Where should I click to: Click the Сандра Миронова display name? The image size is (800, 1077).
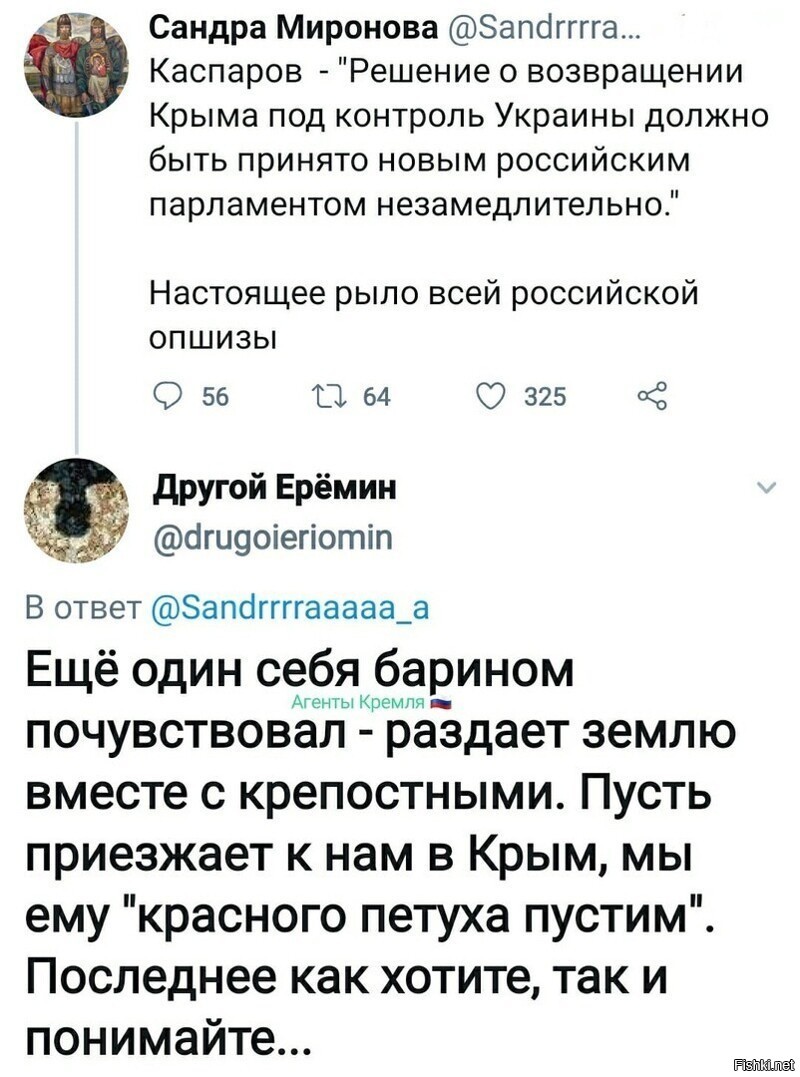click(x=295, y=29)
